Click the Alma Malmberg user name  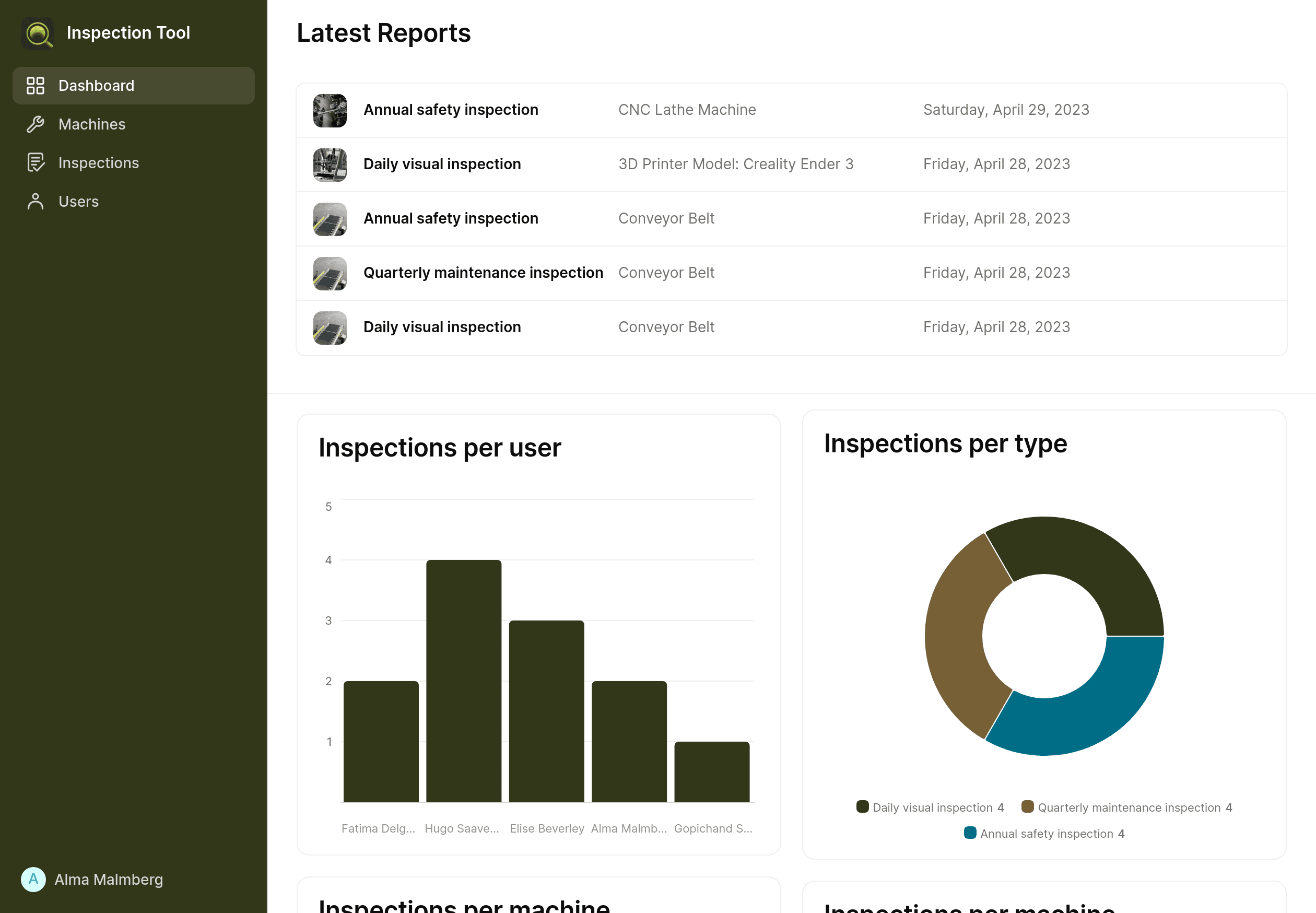[109, 879]
